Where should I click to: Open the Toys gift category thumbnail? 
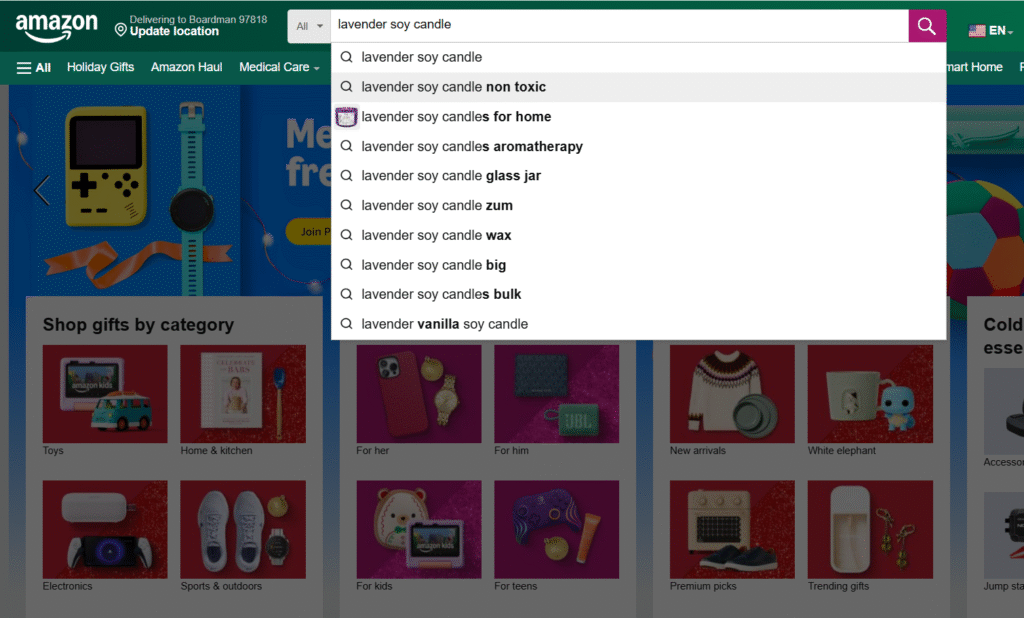(105, 394)
